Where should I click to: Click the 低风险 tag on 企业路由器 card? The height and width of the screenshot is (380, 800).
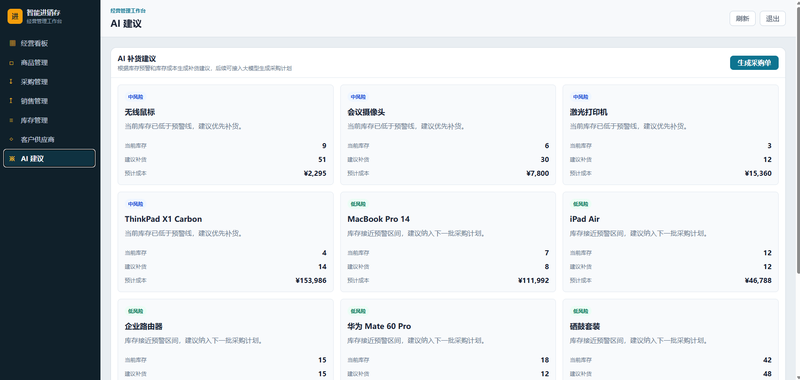coord(136,311)
